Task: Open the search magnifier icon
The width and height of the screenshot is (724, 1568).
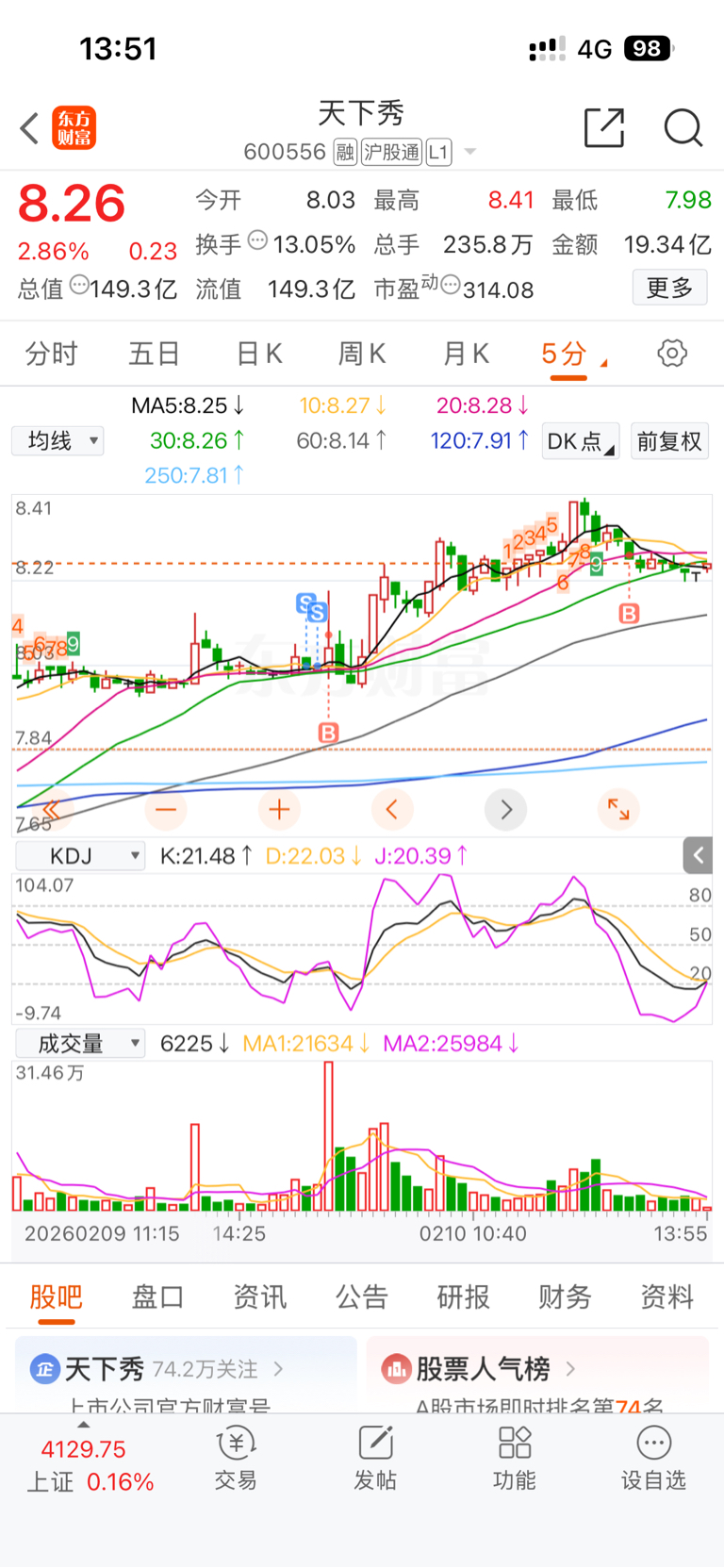Action: (x=683, y=127)
